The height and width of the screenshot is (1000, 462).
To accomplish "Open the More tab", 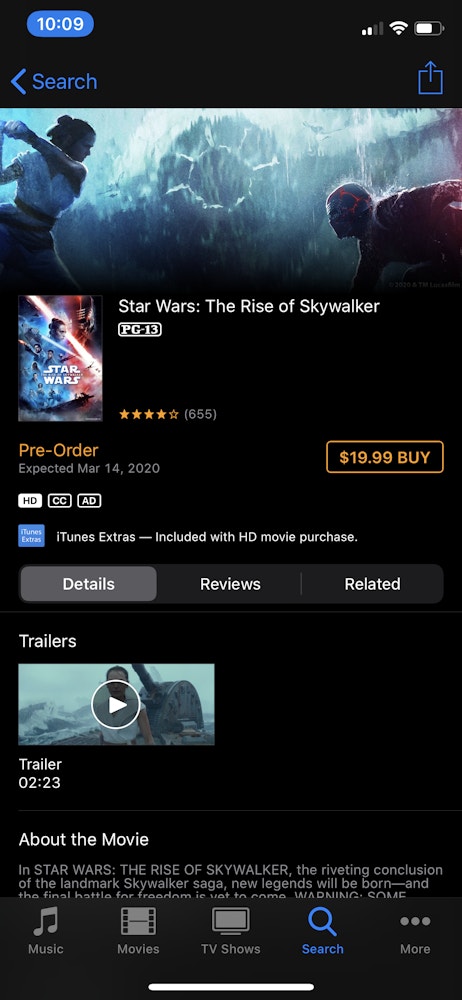I will [415, 930].
